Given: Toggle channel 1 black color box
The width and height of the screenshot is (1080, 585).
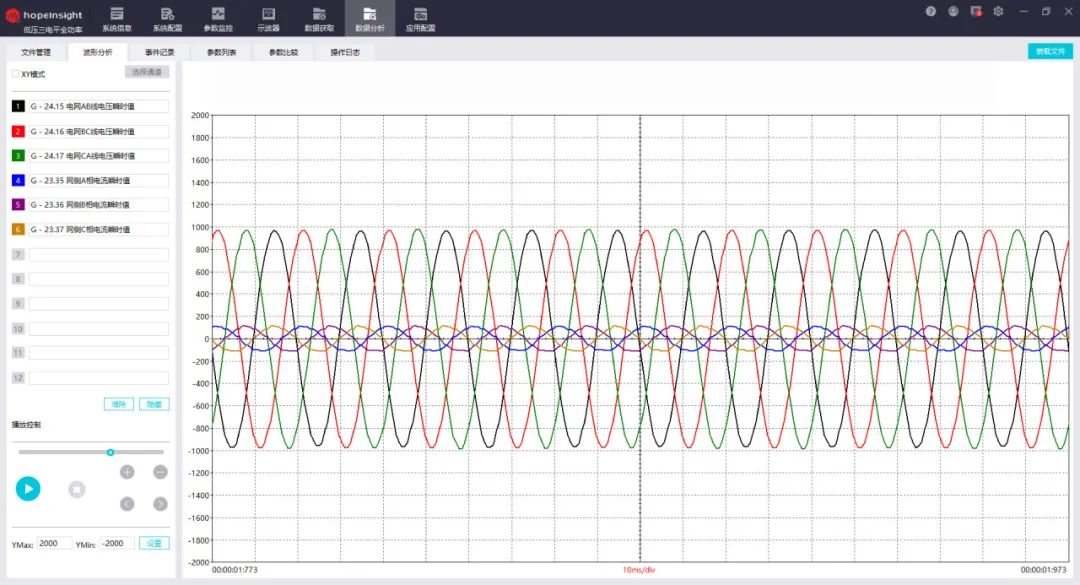Looking at the screenshot, I should click(x=18, y=106).
